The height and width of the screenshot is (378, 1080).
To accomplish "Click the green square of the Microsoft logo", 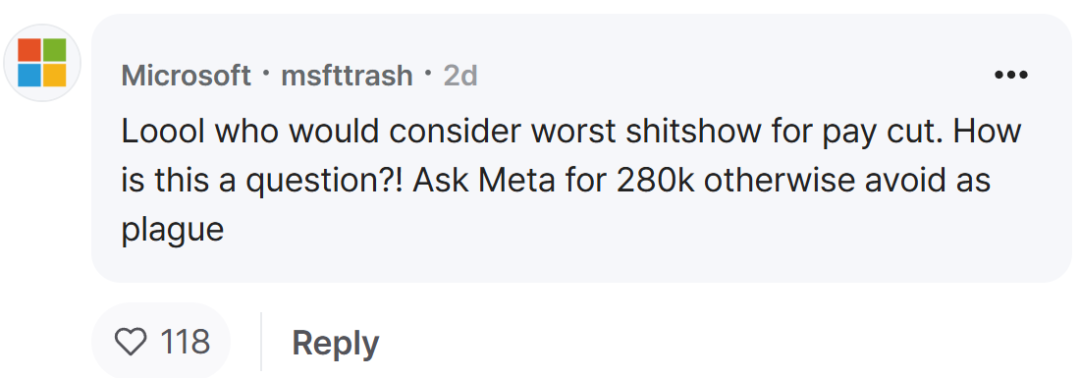I will point(54,50).
